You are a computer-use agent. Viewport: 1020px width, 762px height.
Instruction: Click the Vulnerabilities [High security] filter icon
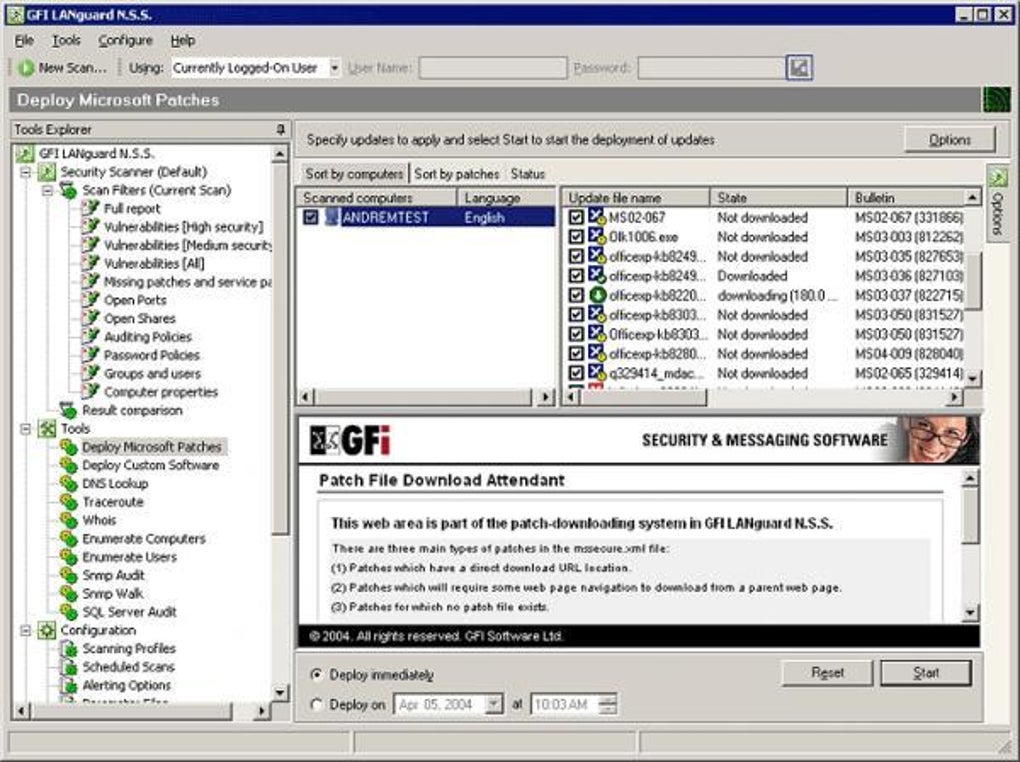coord(90,226)
